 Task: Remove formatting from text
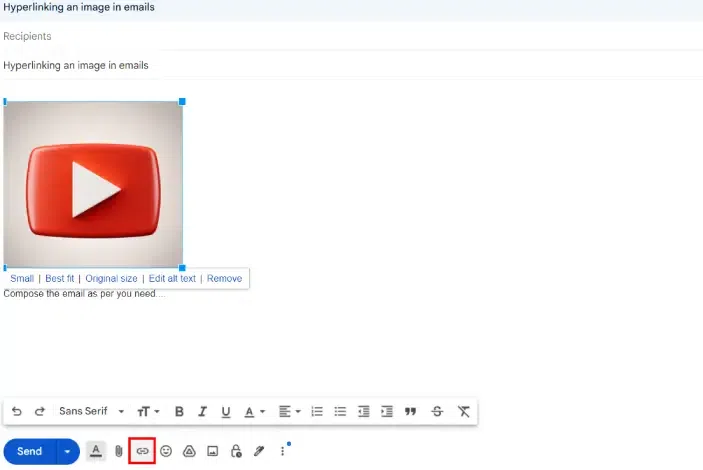coord(464,411)
